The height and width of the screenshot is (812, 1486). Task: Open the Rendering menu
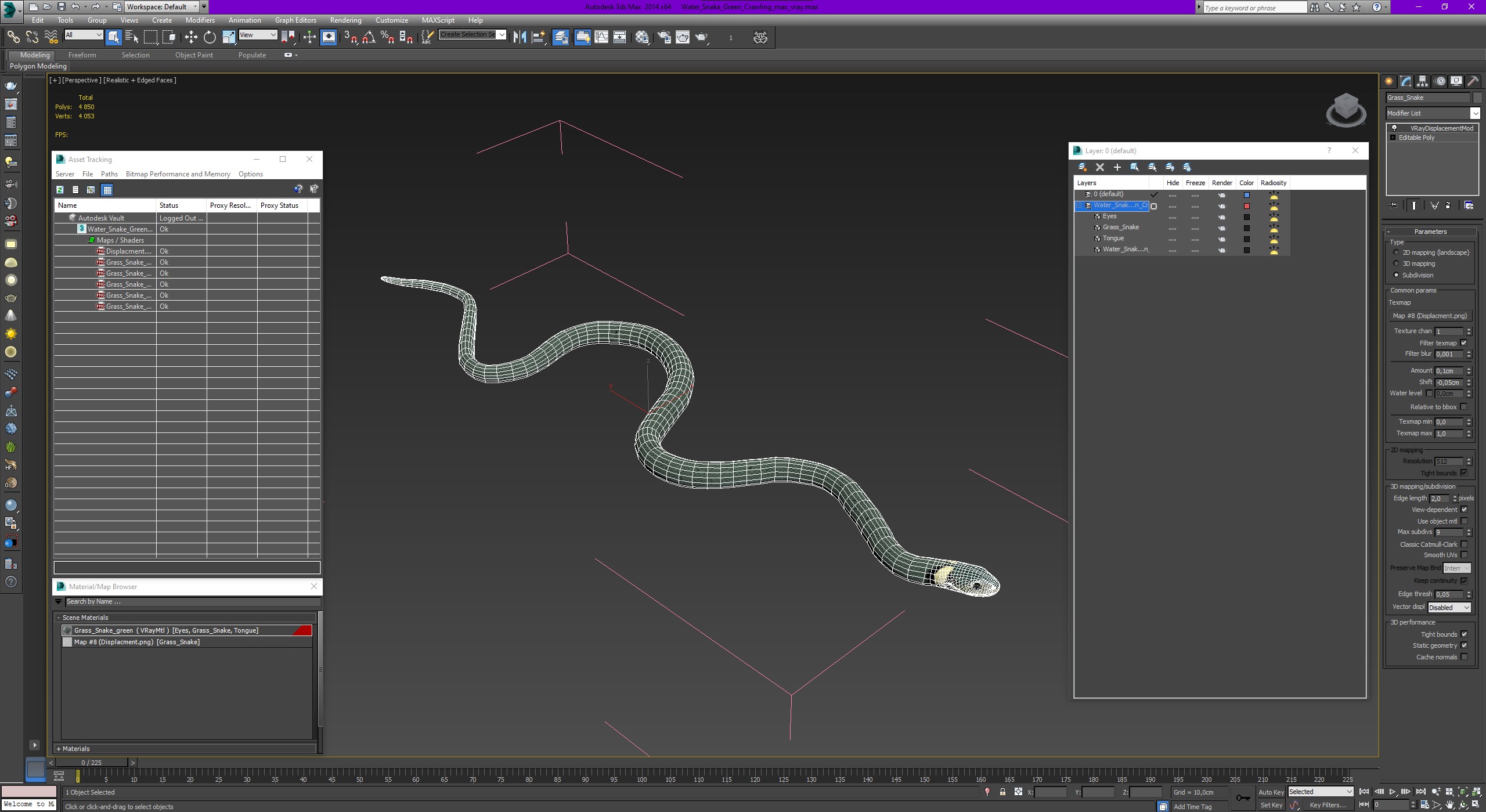(x=345, y=20)
